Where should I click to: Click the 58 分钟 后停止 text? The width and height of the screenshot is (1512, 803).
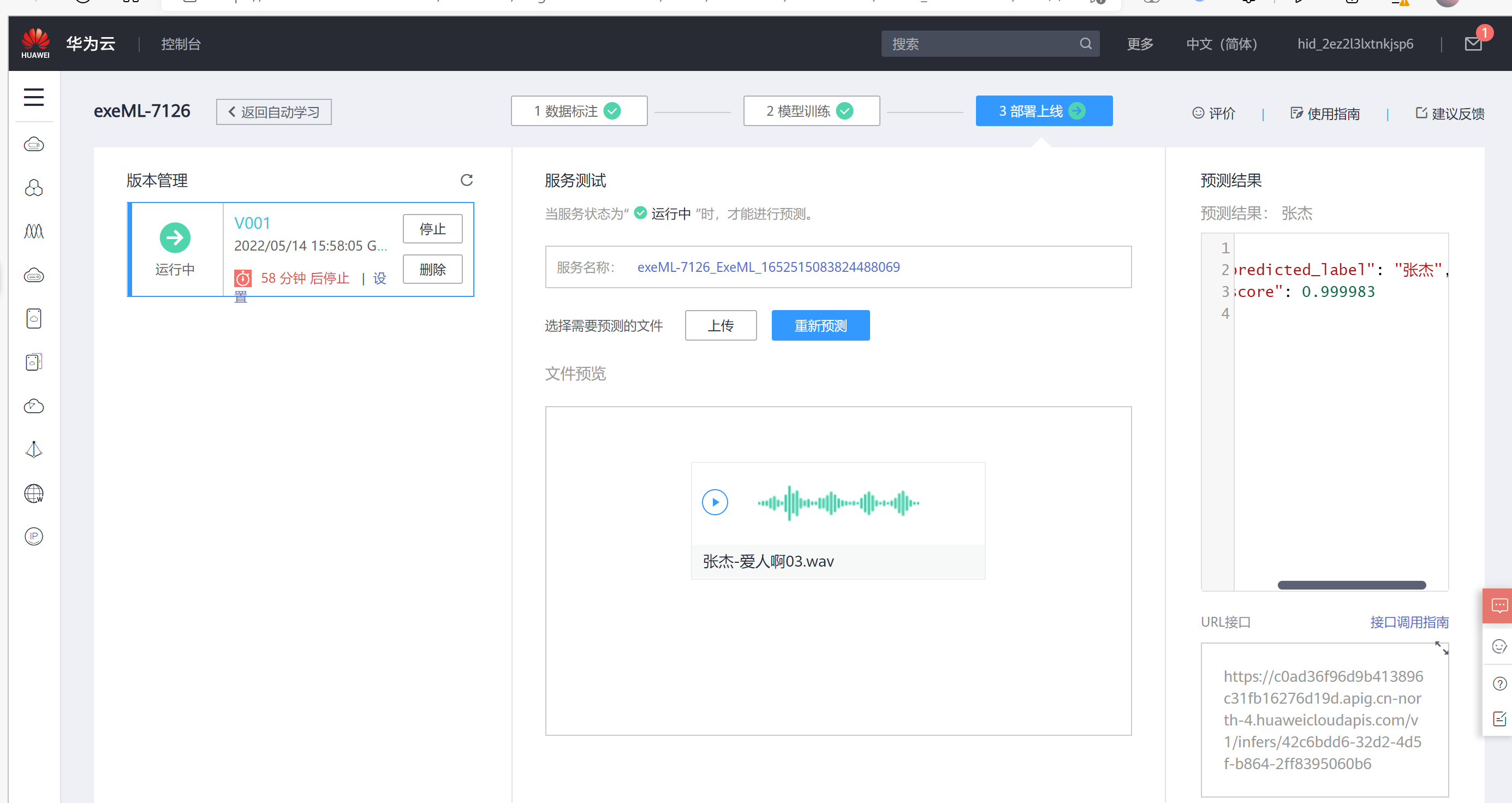click(x=305, y=278)
